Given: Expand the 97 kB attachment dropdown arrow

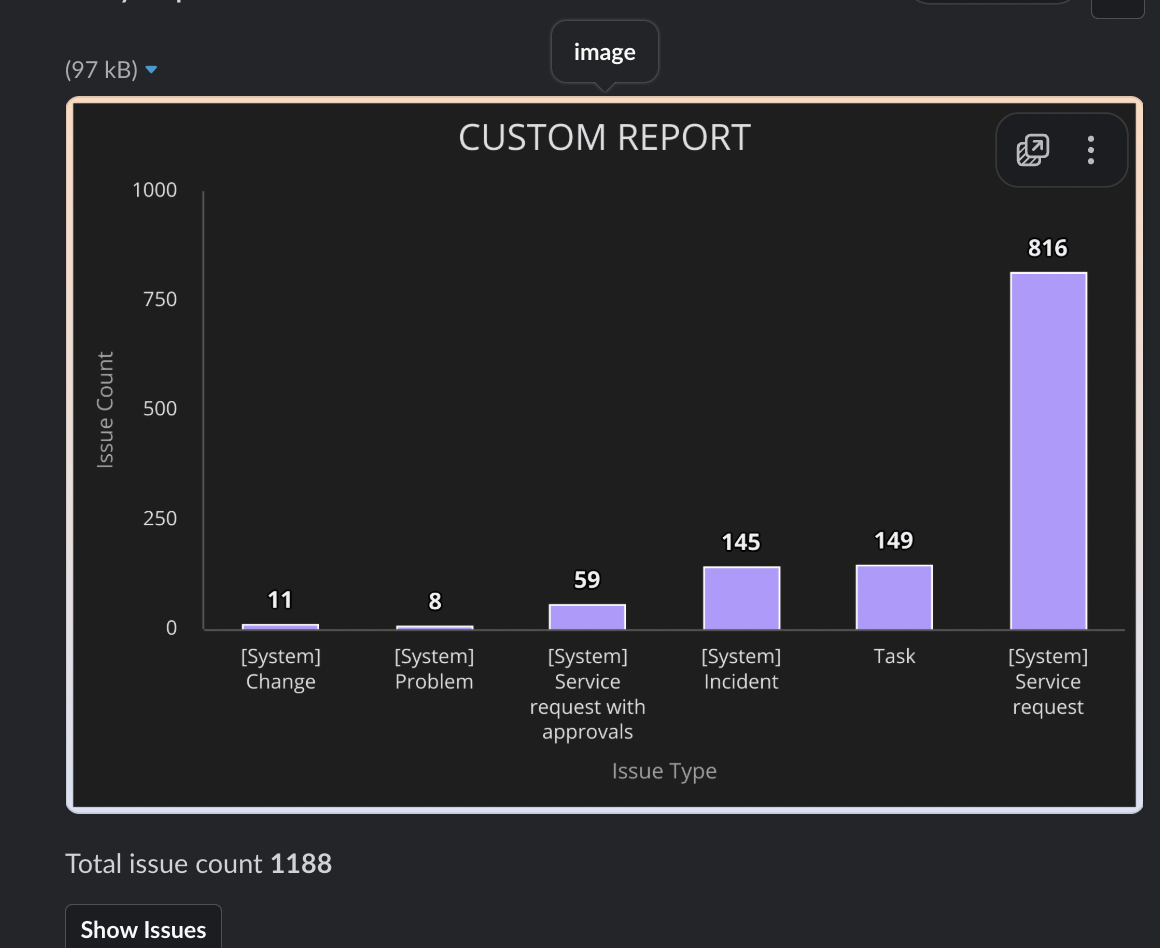Looking at the screenshot, I should 151,70.
